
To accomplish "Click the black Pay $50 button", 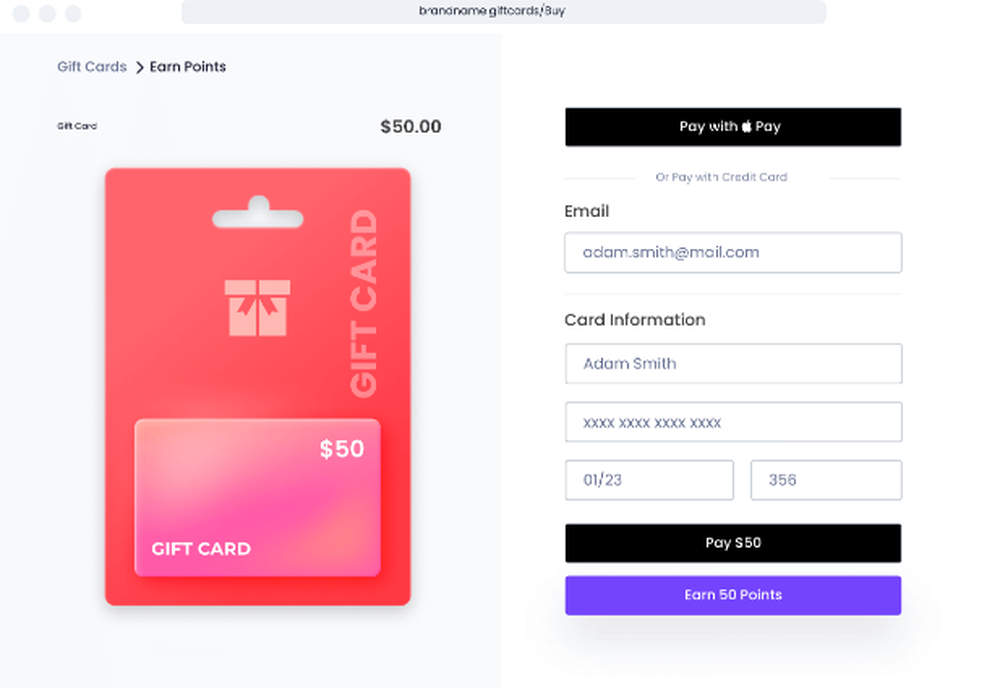I will pyautogui.click(x=733, y=543).
